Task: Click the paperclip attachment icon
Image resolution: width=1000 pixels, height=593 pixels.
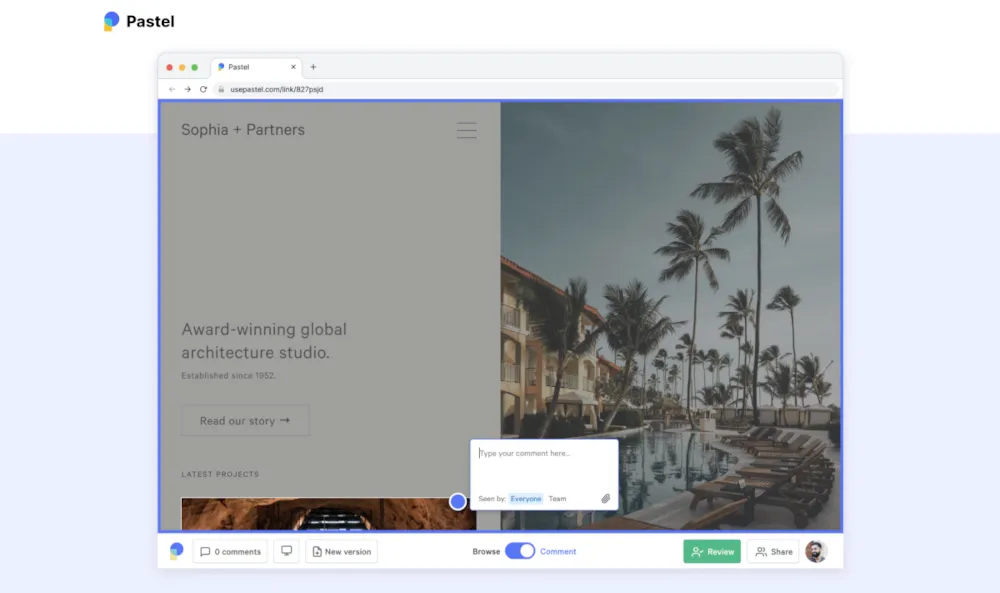Action: click(605, 498)
